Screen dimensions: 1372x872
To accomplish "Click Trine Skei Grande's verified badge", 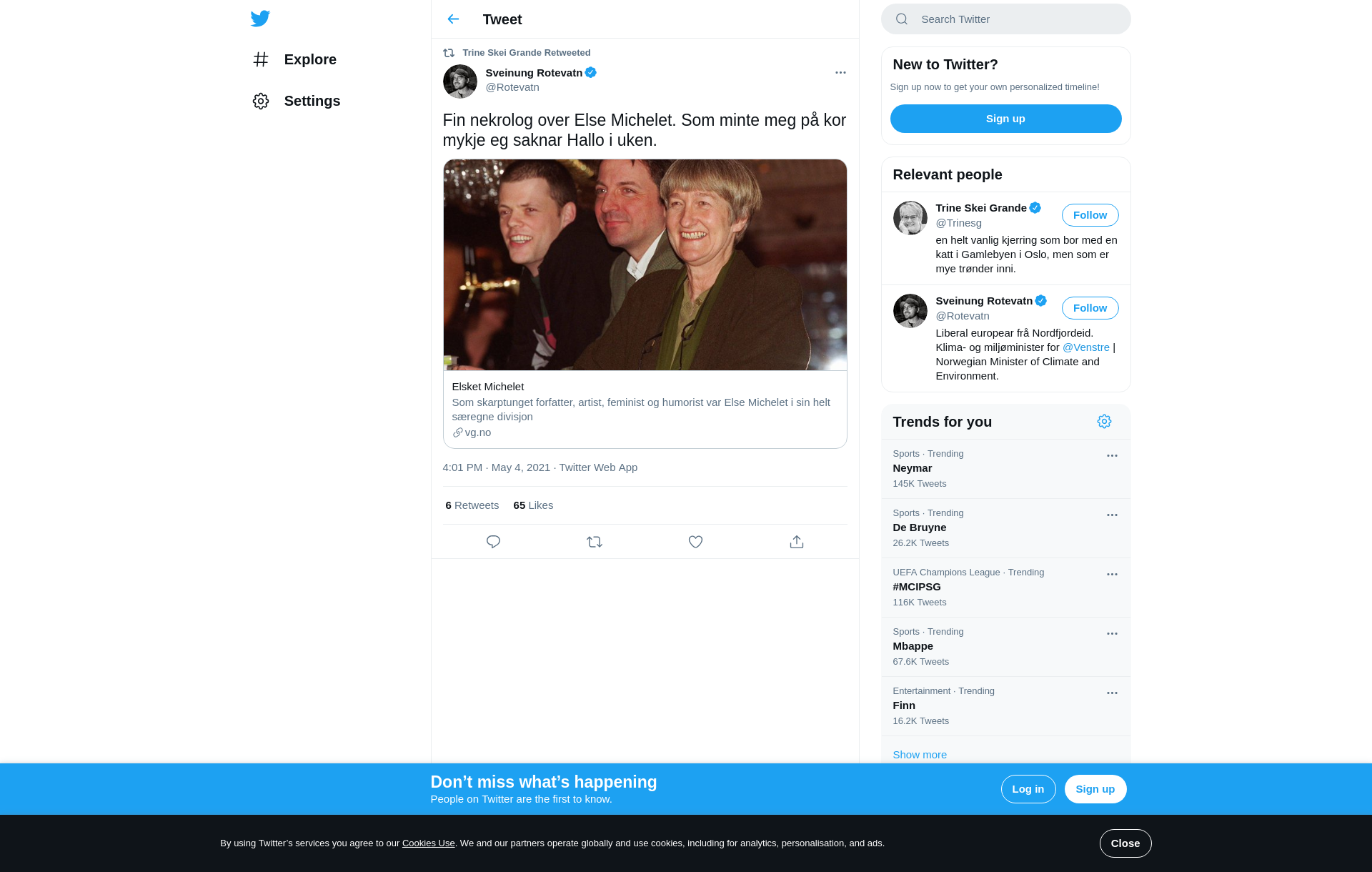I will click(1035, 208).
